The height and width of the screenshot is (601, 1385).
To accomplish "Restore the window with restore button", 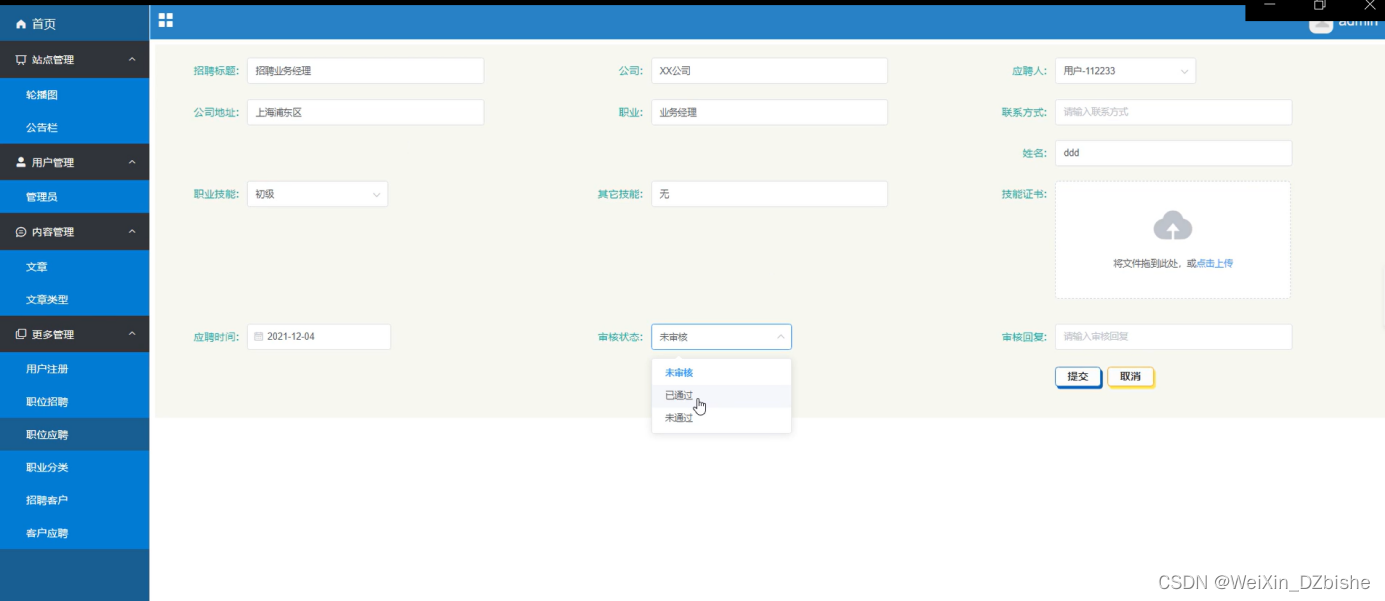I will 1320,6.
